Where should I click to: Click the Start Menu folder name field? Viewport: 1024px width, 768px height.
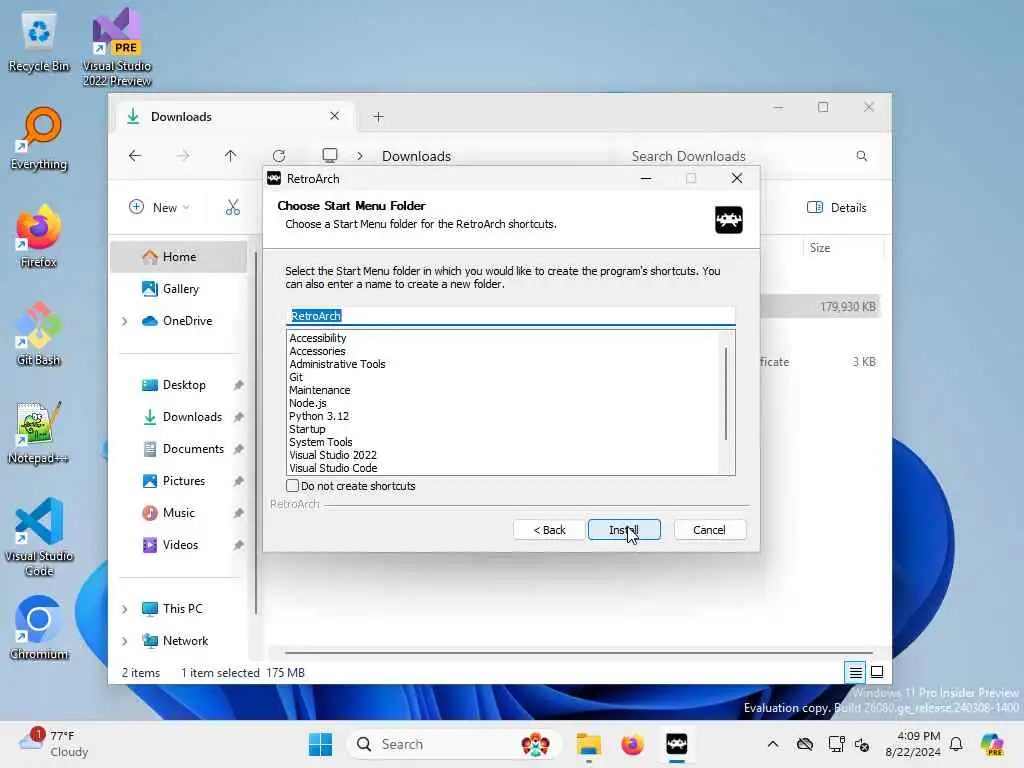coord(511,316)
